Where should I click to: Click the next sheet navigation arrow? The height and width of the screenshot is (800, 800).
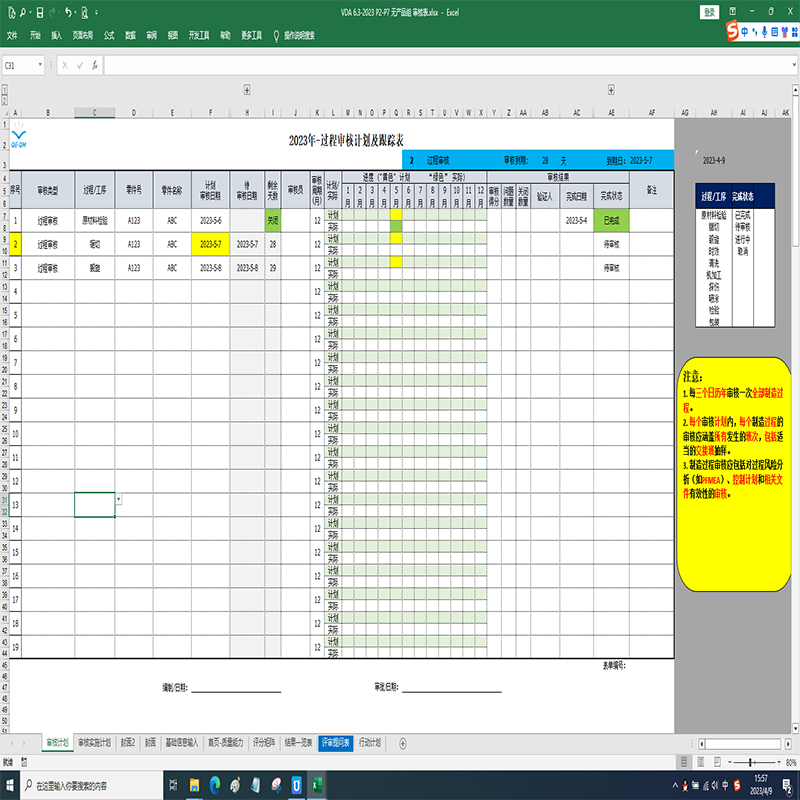point(24,743)
